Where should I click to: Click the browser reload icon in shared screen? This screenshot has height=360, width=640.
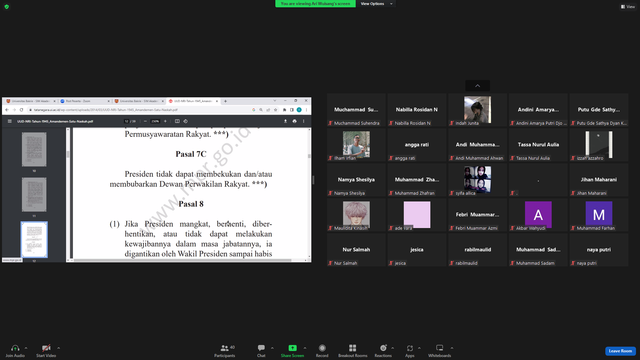21,110
